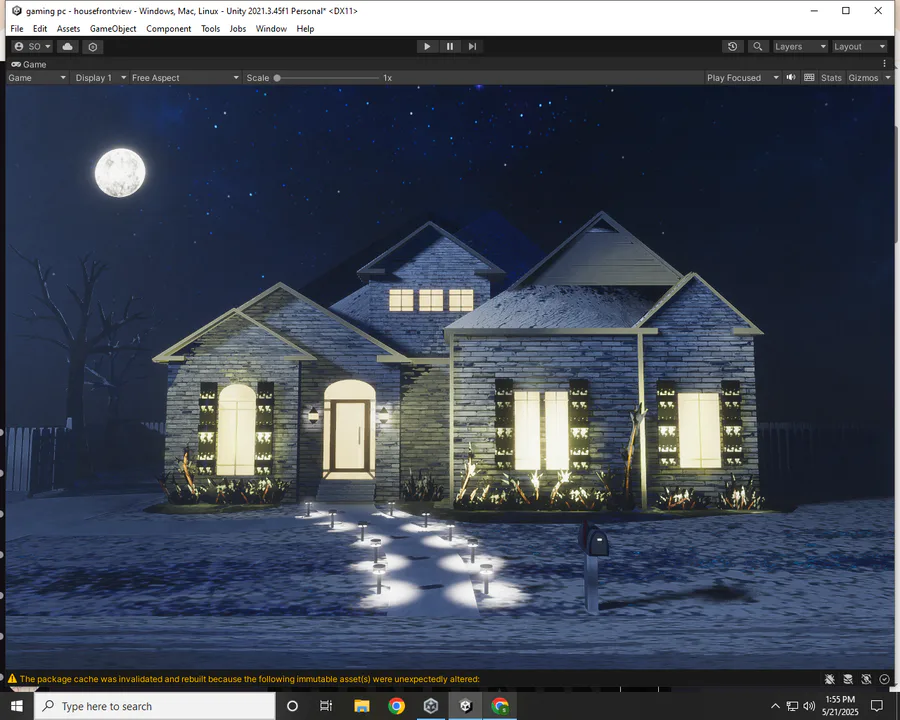Toggle Mute Audio speaker icon

click(791, 77)
